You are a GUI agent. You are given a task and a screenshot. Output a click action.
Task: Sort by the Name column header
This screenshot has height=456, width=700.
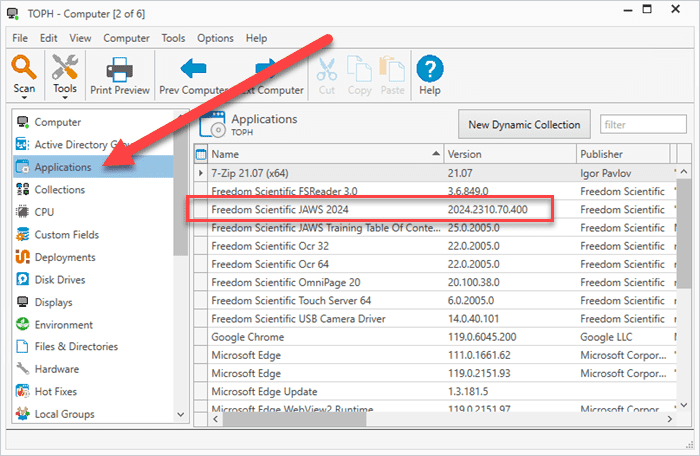pyautogui.click(x=325, y=154)
